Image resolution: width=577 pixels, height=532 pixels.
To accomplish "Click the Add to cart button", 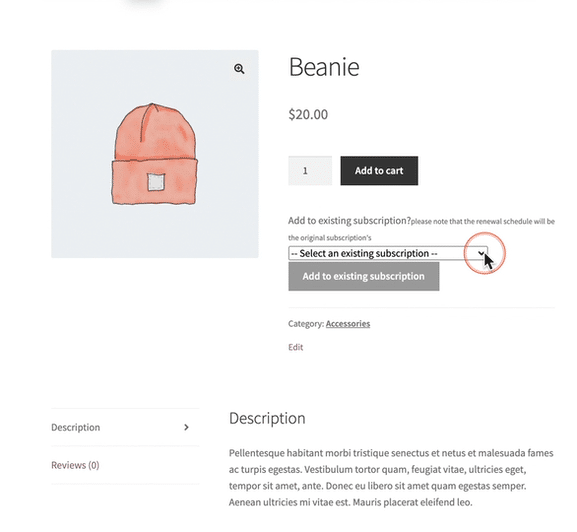I will point(379,171).
